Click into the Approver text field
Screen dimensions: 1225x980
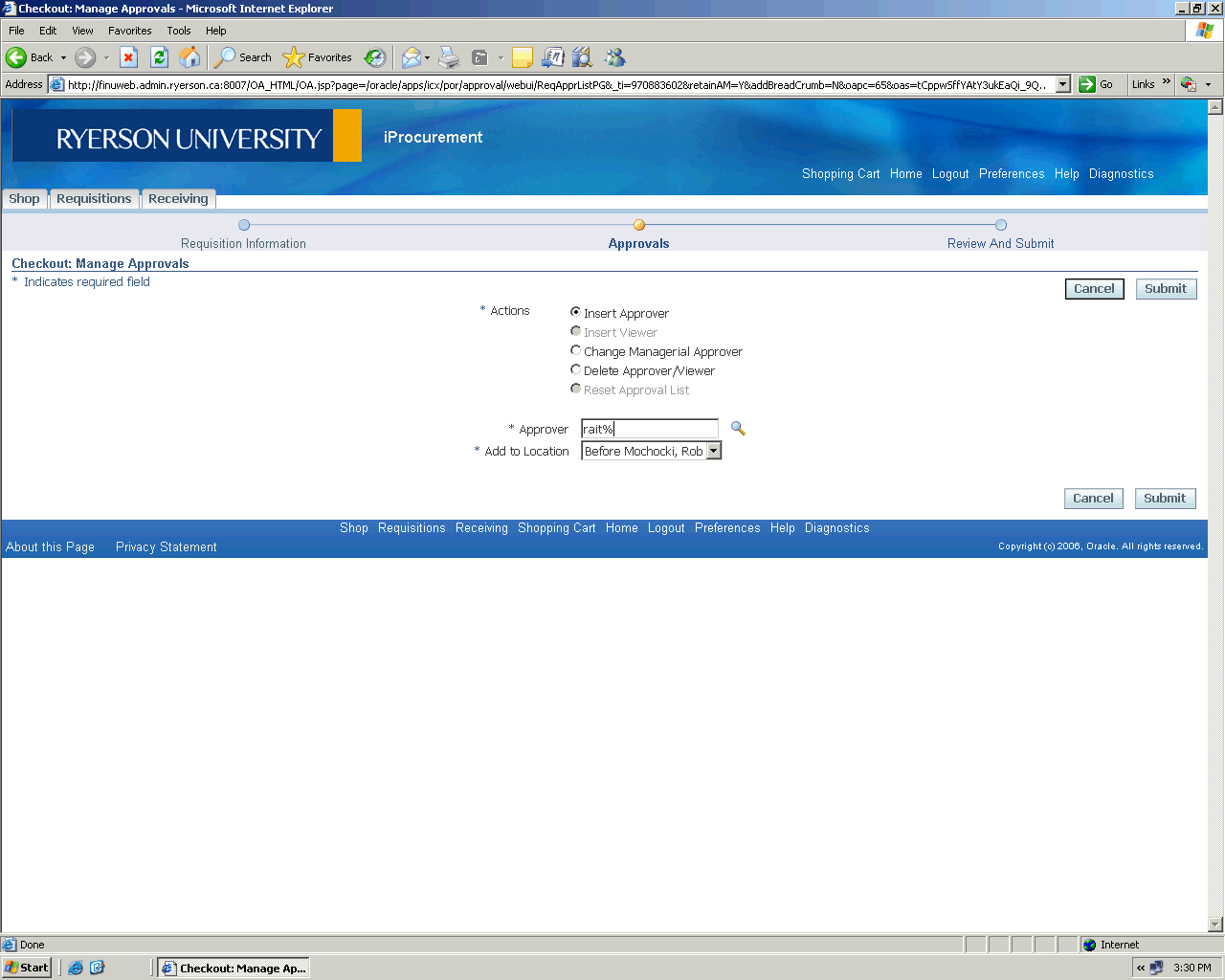[x=649, y=429]
